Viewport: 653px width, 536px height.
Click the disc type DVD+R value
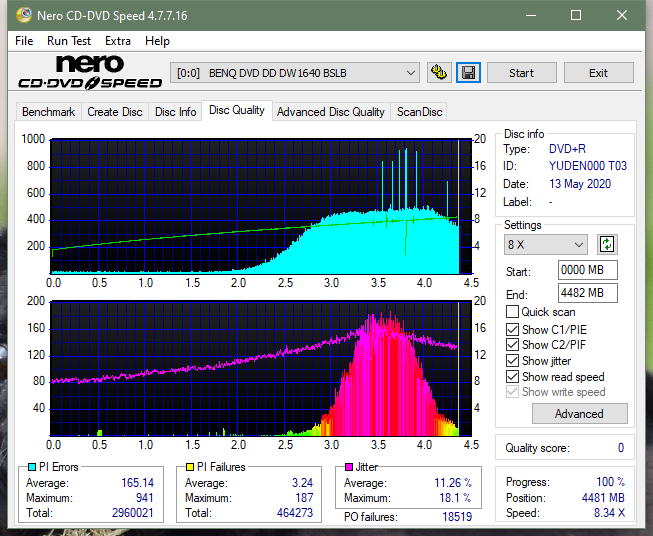point(567,149)
